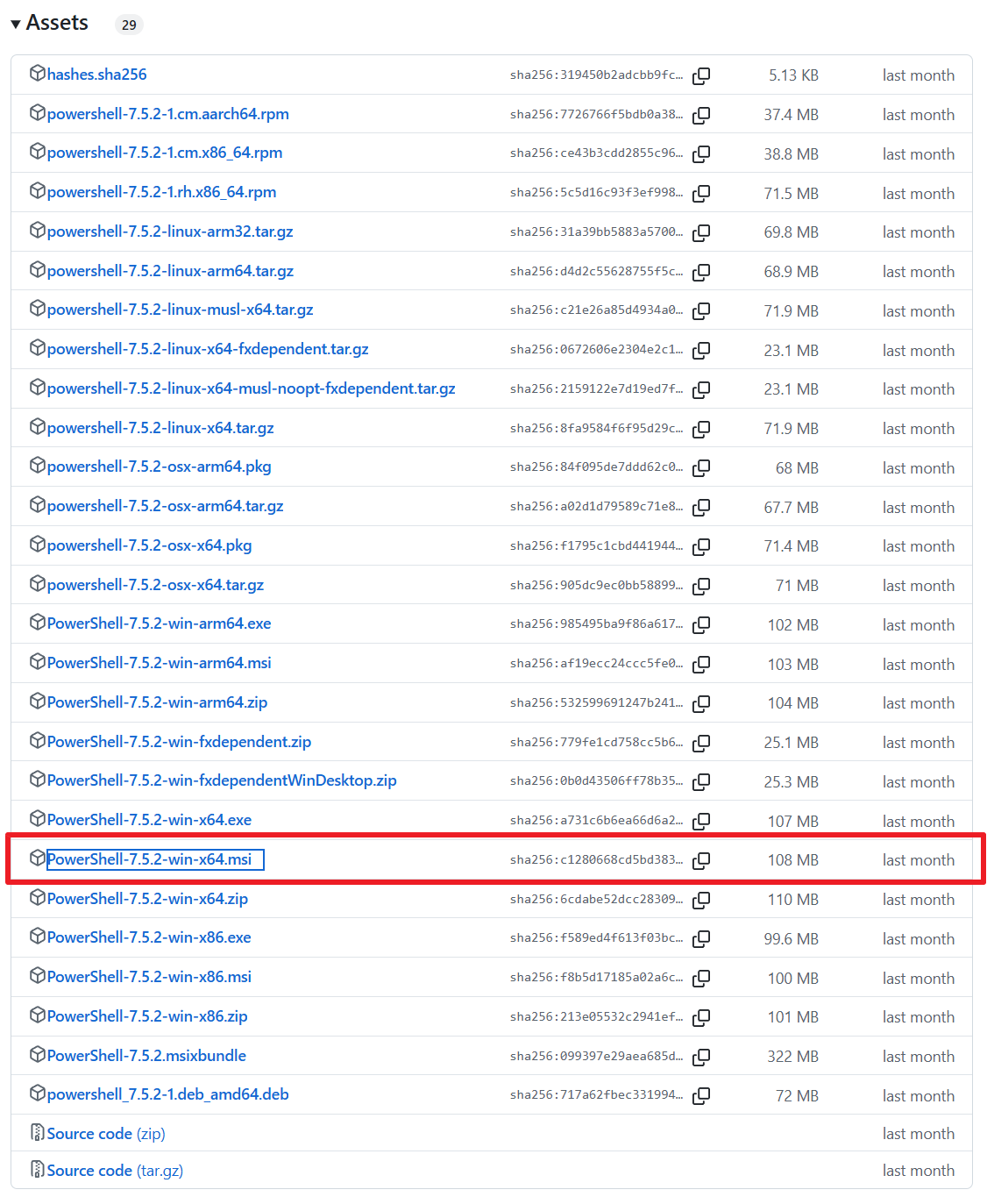Download PowerShell-7.5.2-win-arm64.zip
The image size is (987, 1204).
tap(158, 702)
